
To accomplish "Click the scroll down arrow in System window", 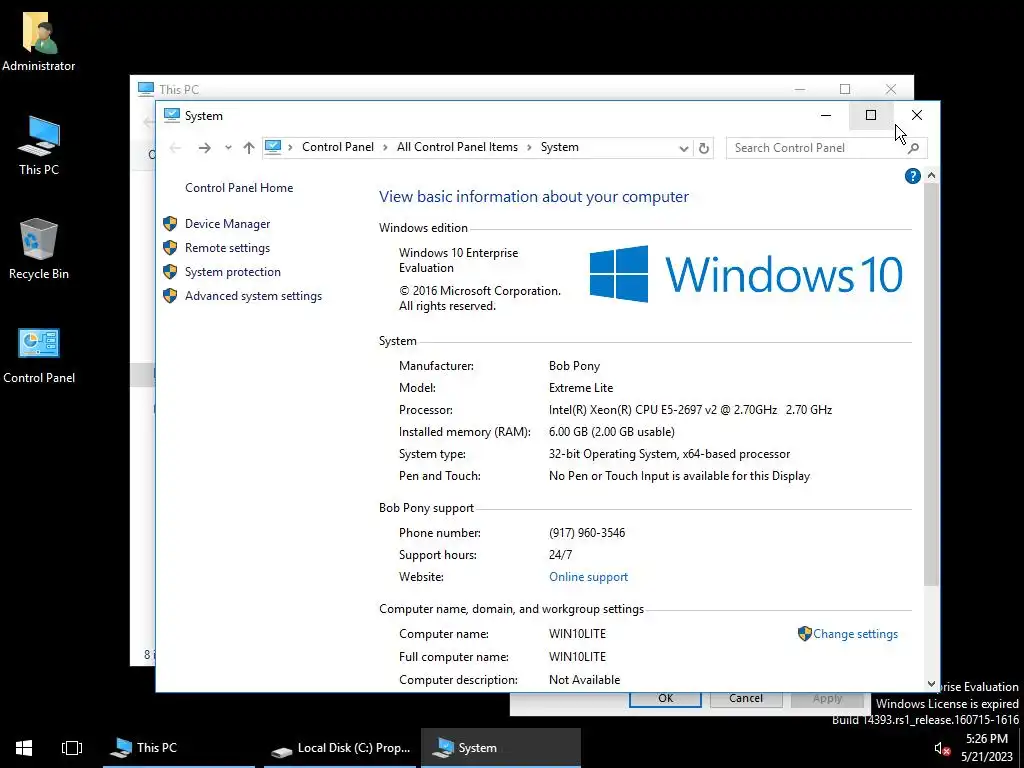I will pos(931,684).
